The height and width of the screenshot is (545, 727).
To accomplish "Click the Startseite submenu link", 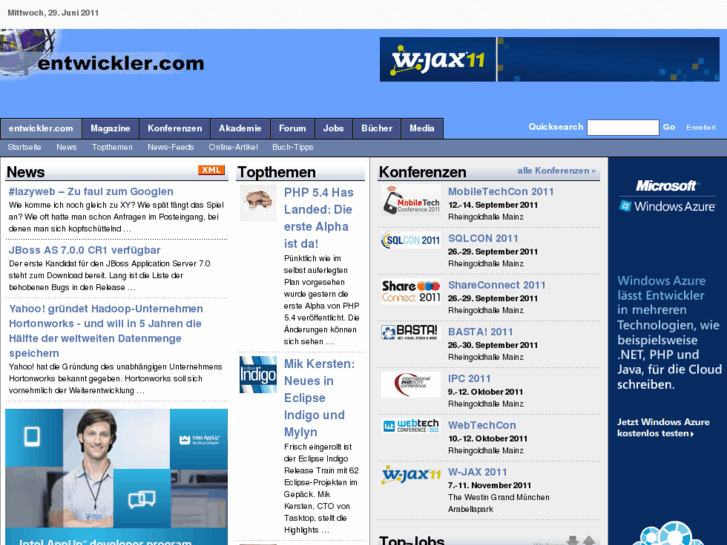I will (24, 147).
